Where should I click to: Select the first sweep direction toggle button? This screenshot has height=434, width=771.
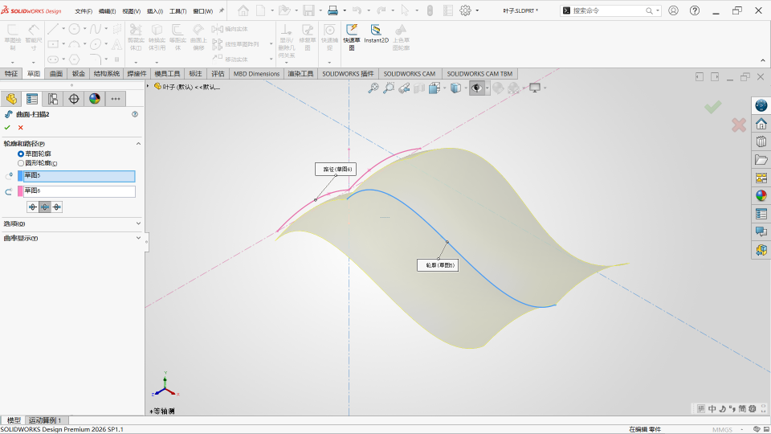[x=32, y=207]
